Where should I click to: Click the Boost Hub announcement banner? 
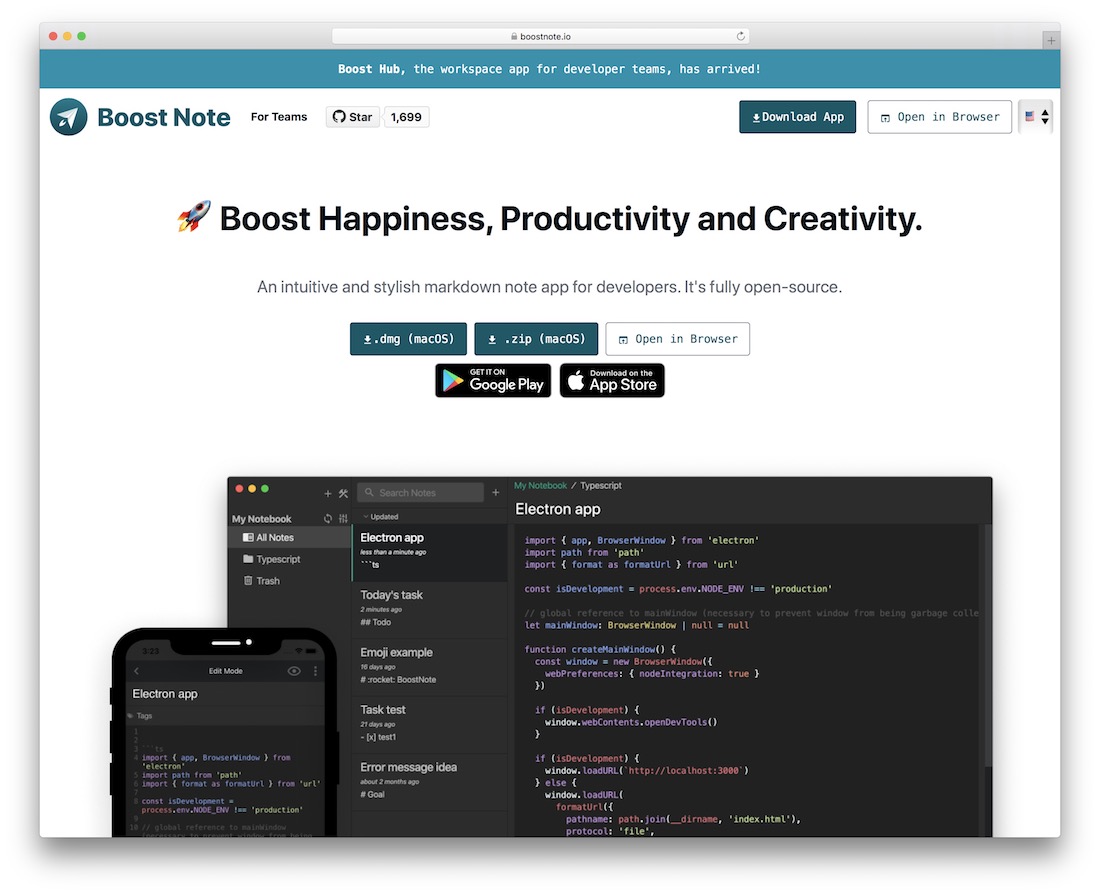[x=549, y=69]
